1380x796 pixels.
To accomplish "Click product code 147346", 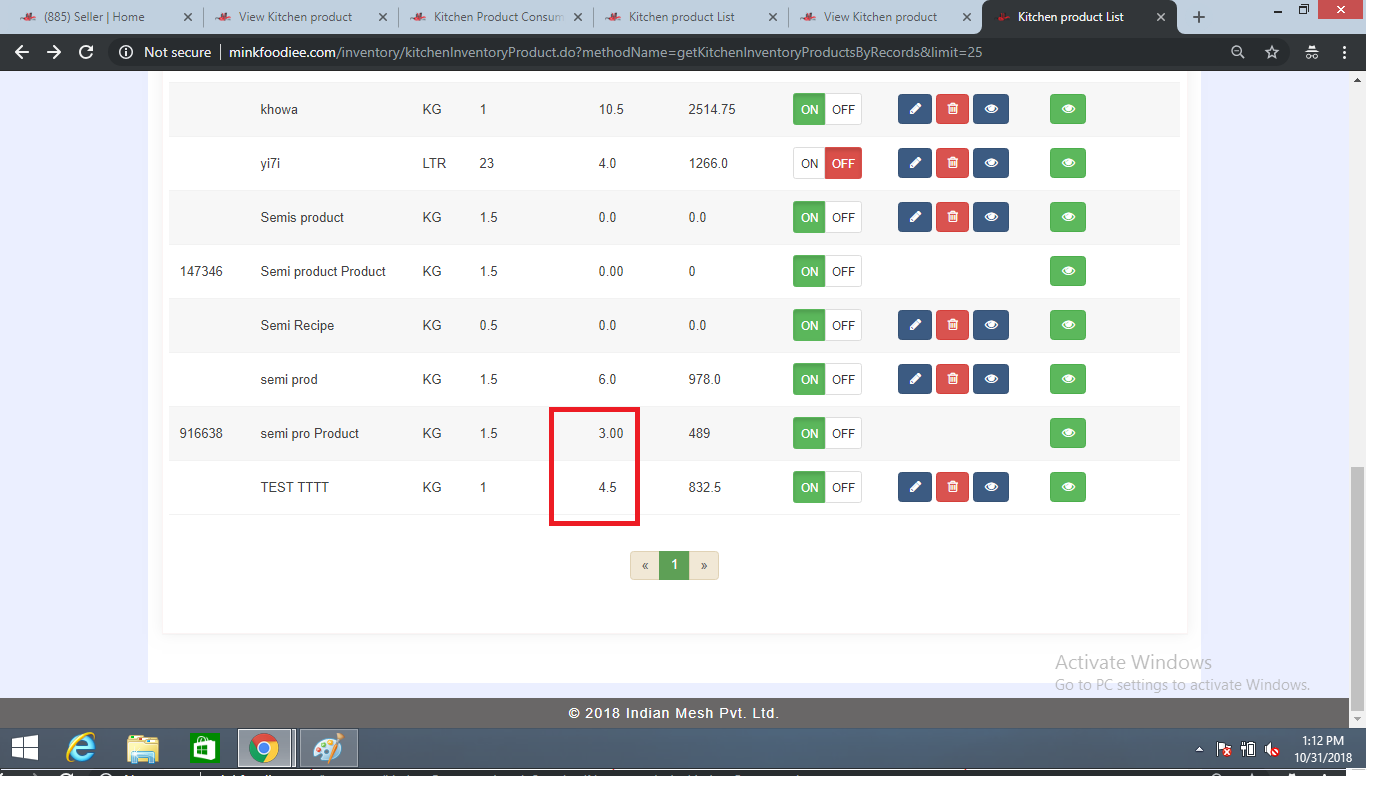I will coord(201,271).
